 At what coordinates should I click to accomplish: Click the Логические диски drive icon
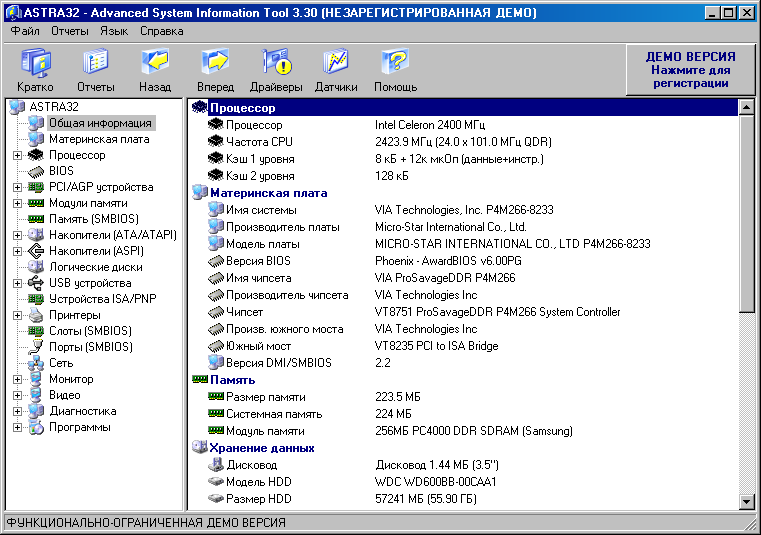click(36, 267)
